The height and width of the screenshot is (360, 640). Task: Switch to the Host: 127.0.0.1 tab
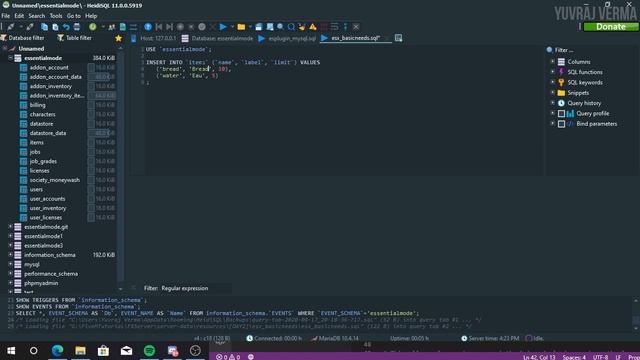153,38
